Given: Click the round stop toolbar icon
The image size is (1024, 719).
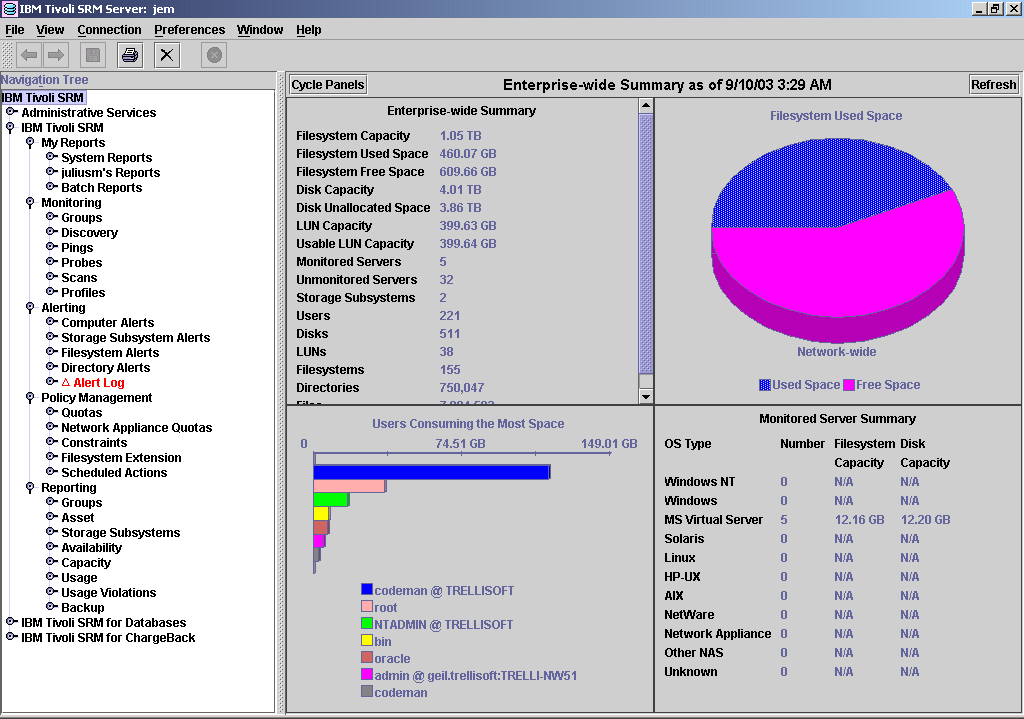Looking at the screenshot, I should (x=214, y=56).
